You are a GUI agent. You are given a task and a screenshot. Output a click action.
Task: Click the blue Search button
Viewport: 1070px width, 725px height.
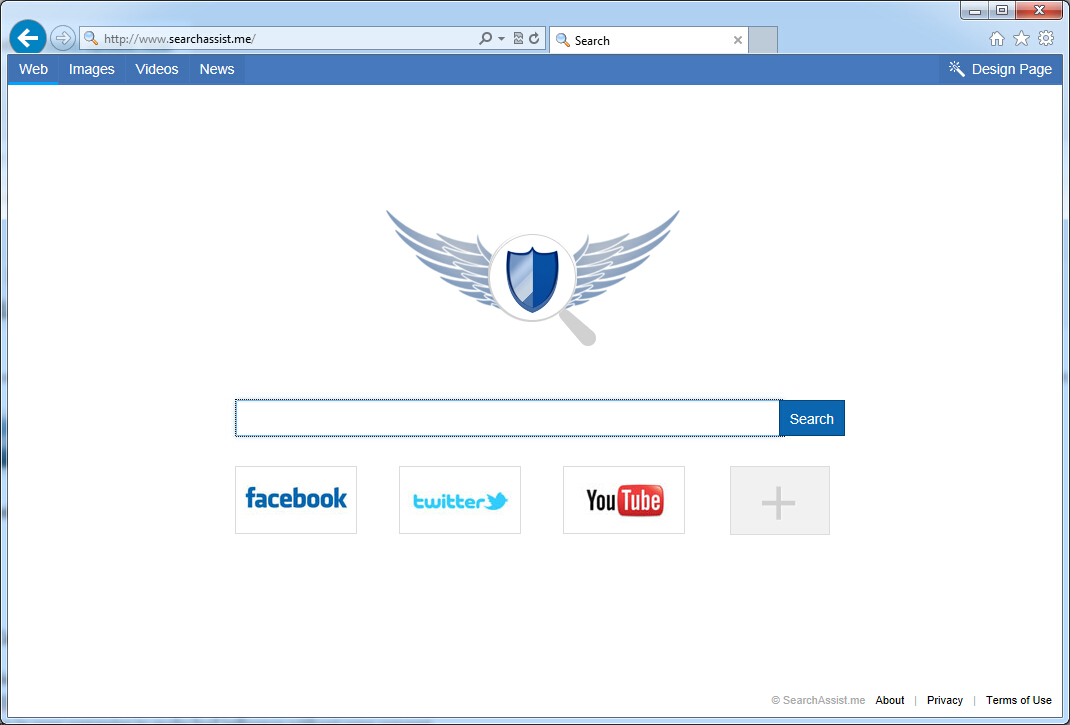(812, 418)
